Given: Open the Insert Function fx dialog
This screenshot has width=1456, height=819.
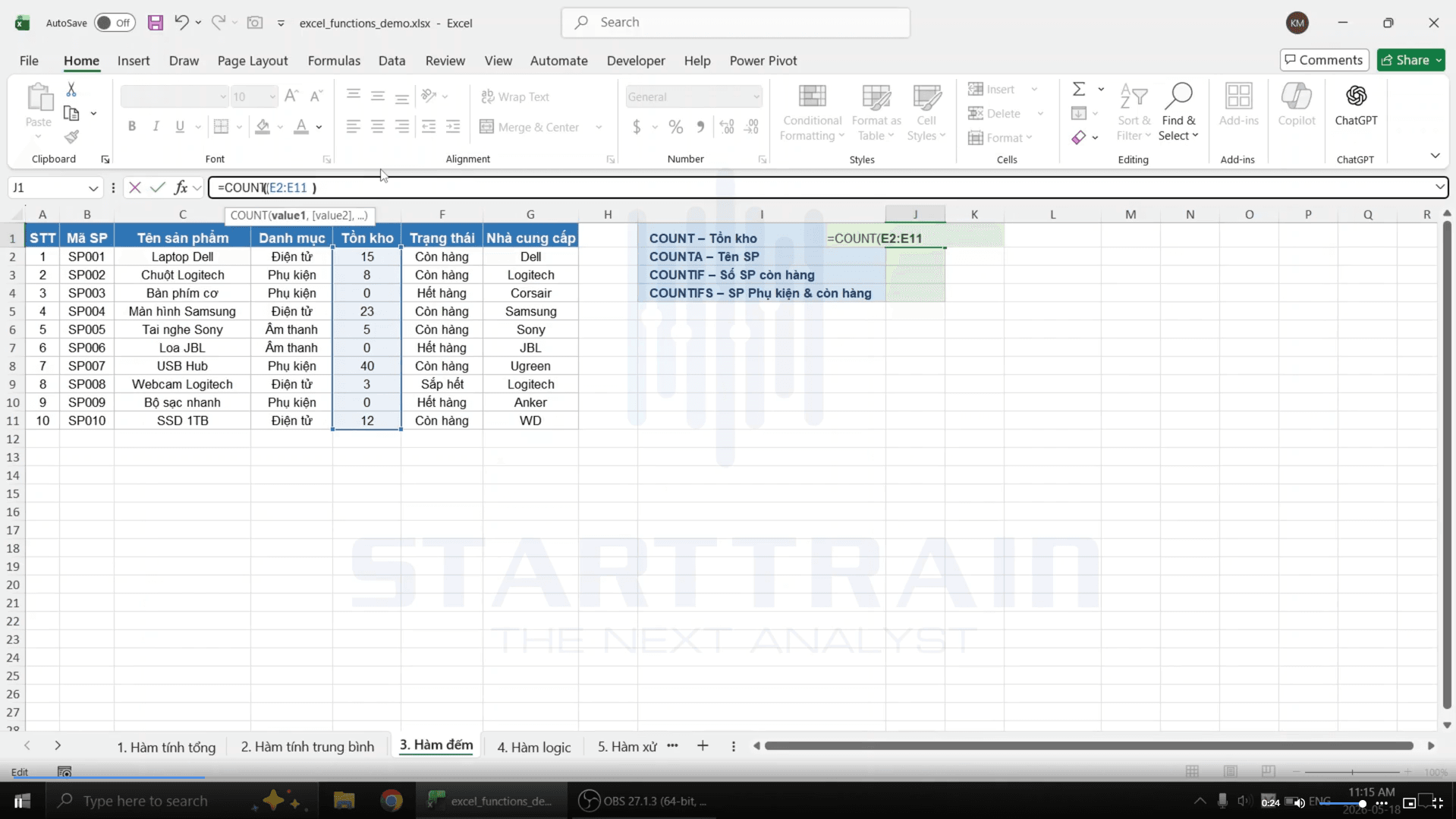Looking at the screenshot, I should [x=181, y=187].
